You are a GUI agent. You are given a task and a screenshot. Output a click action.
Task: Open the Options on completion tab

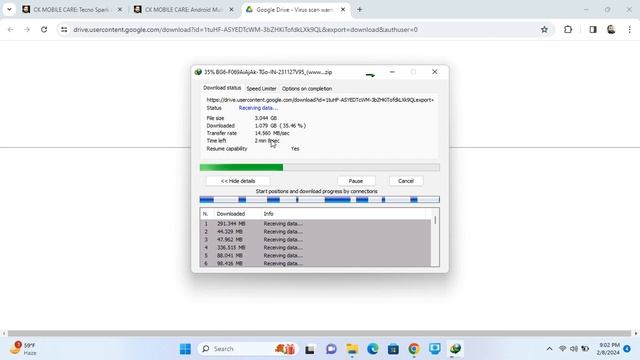[307, 89]
